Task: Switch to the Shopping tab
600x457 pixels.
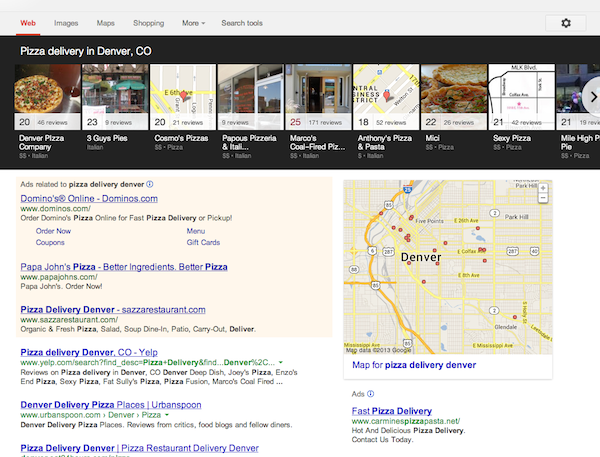Action: (x=148, y=23)
